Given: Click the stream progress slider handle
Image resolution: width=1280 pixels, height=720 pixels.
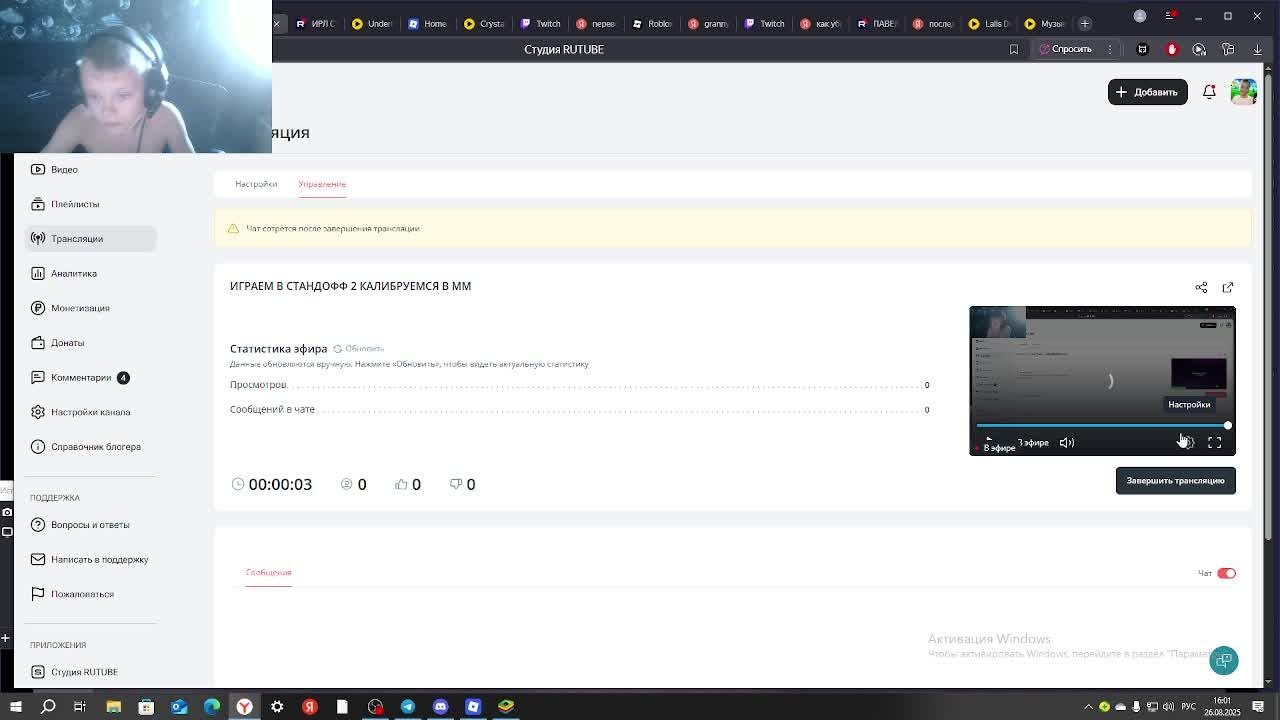Looking at the screenshot, I should coord(1227,426).
